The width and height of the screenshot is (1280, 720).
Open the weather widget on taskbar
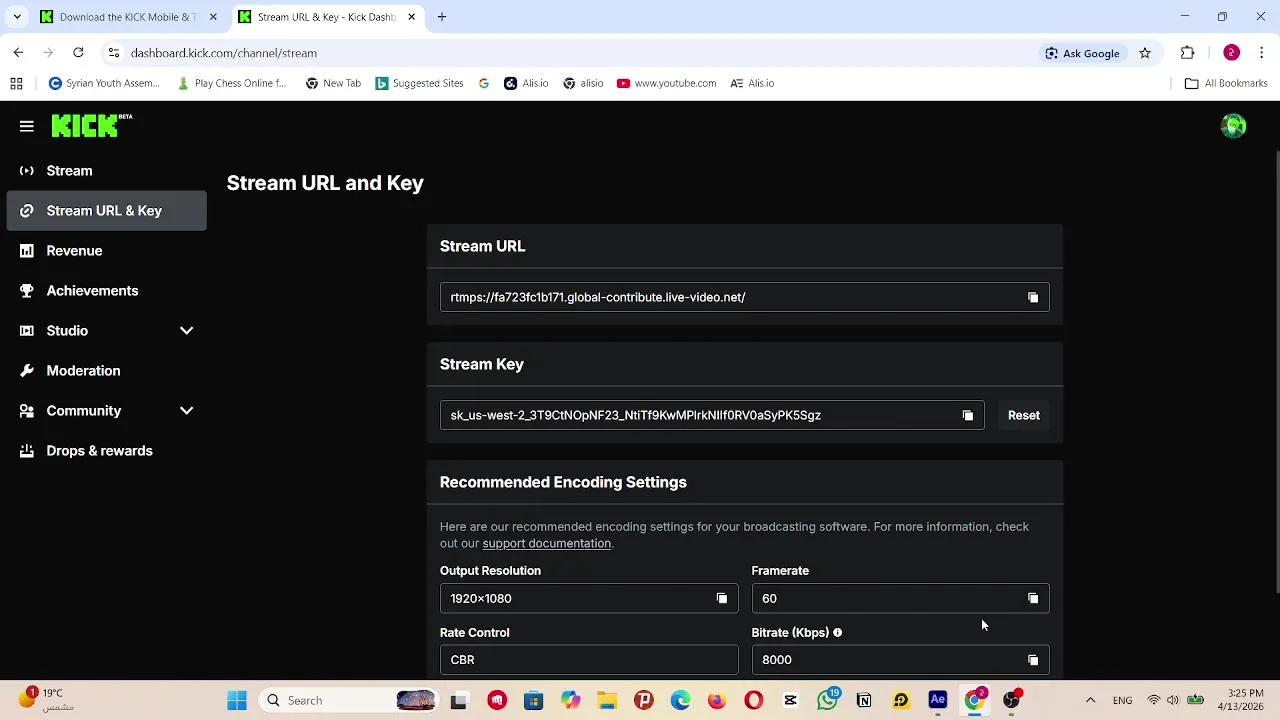[48, 700]
